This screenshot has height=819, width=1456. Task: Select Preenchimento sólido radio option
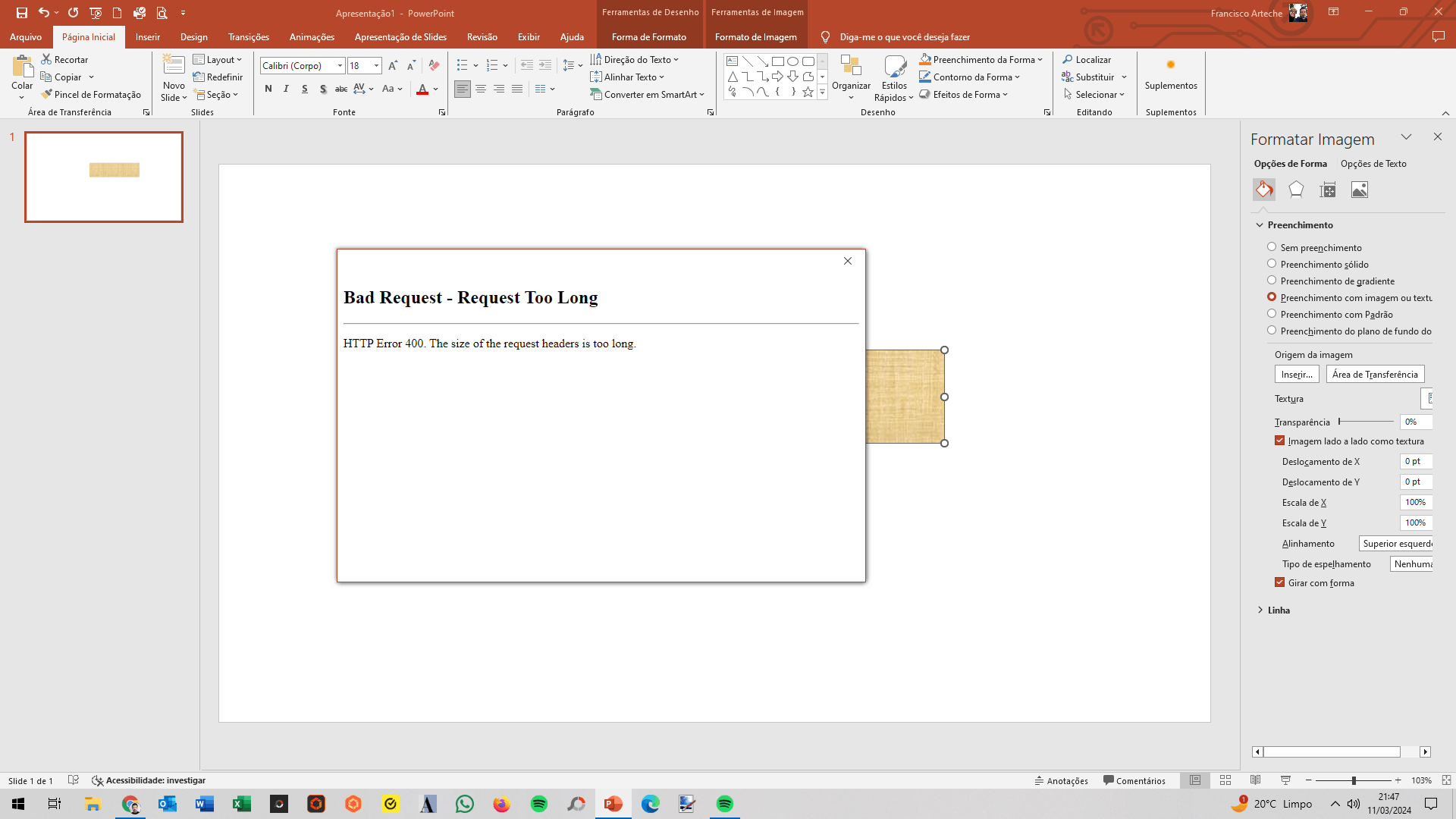[1272, 264]
